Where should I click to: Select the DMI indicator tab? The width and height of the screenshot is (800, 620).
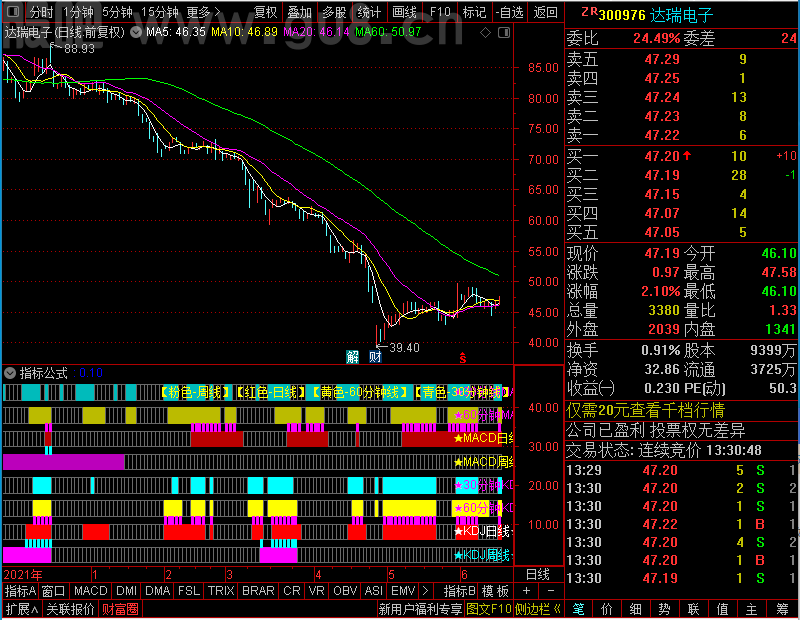tap(126, 591)
